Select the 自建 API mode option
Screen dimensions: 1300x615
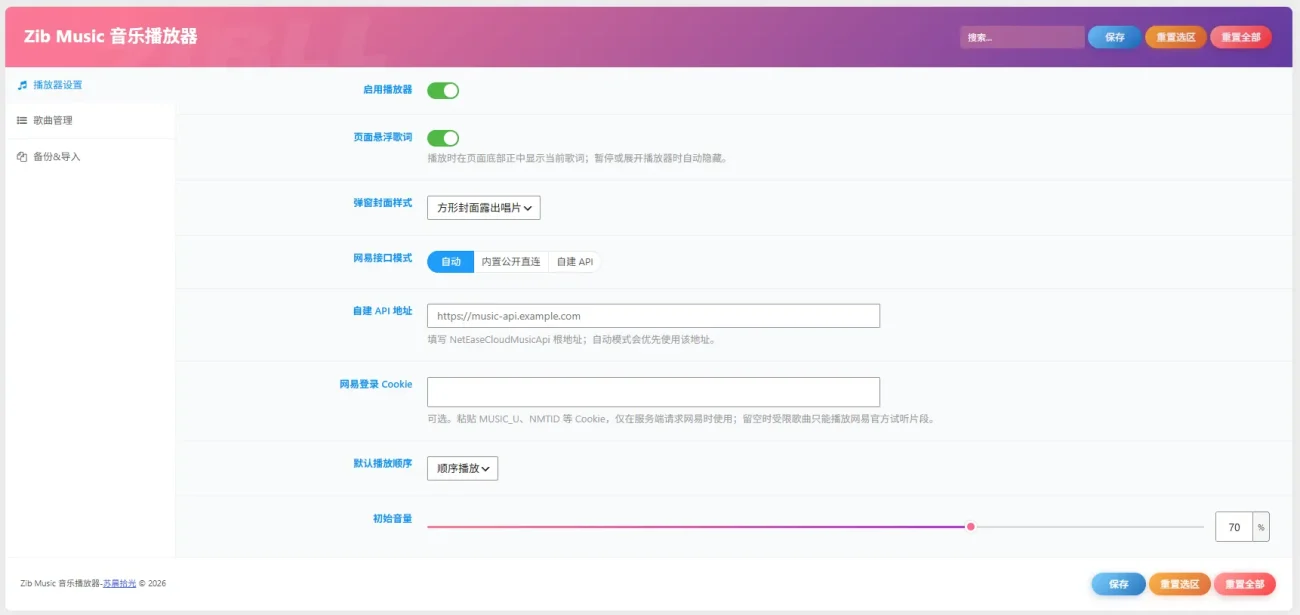pos(575,262)
